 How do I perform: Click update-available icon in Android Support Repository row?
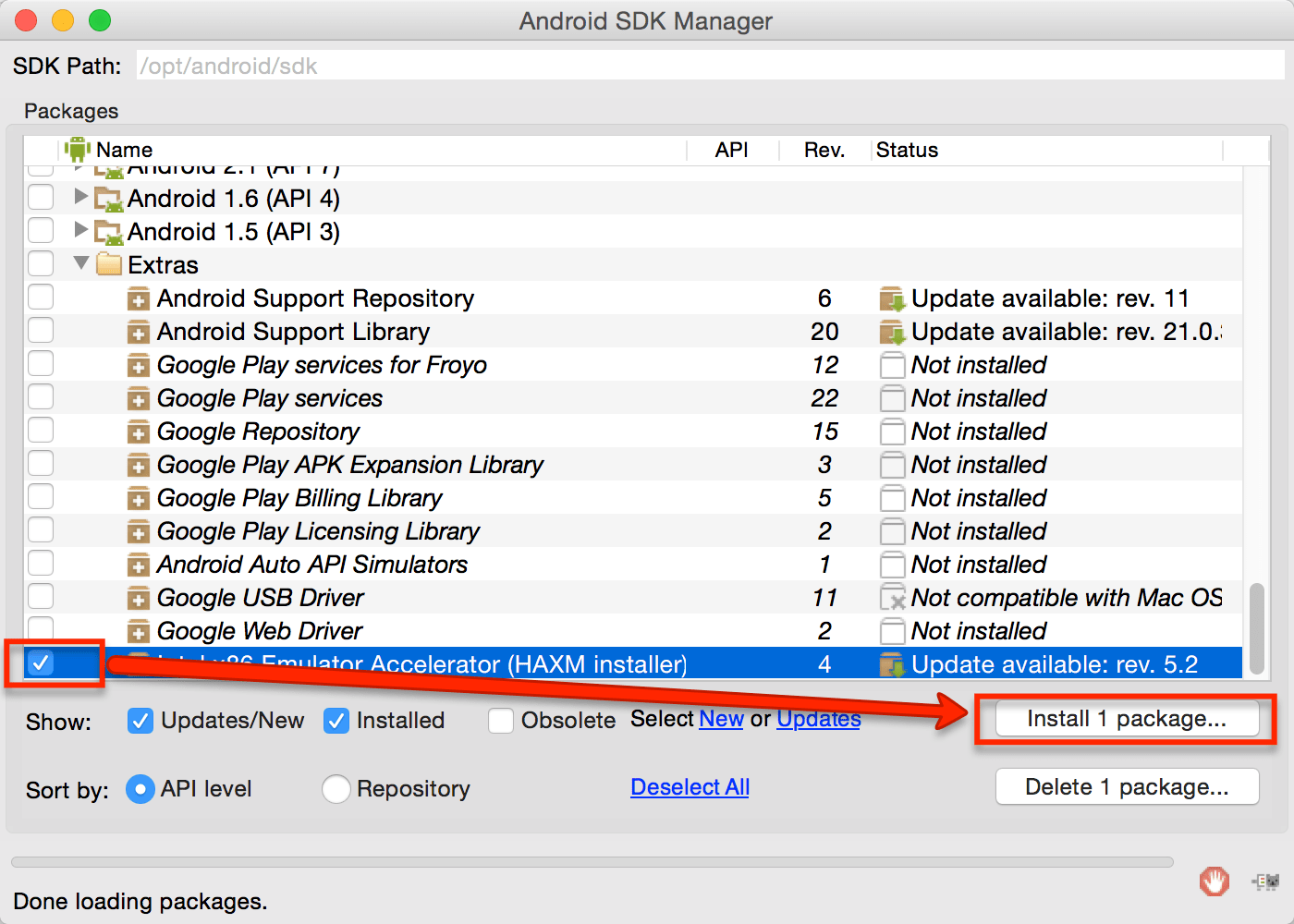click(x=892, y=299)
